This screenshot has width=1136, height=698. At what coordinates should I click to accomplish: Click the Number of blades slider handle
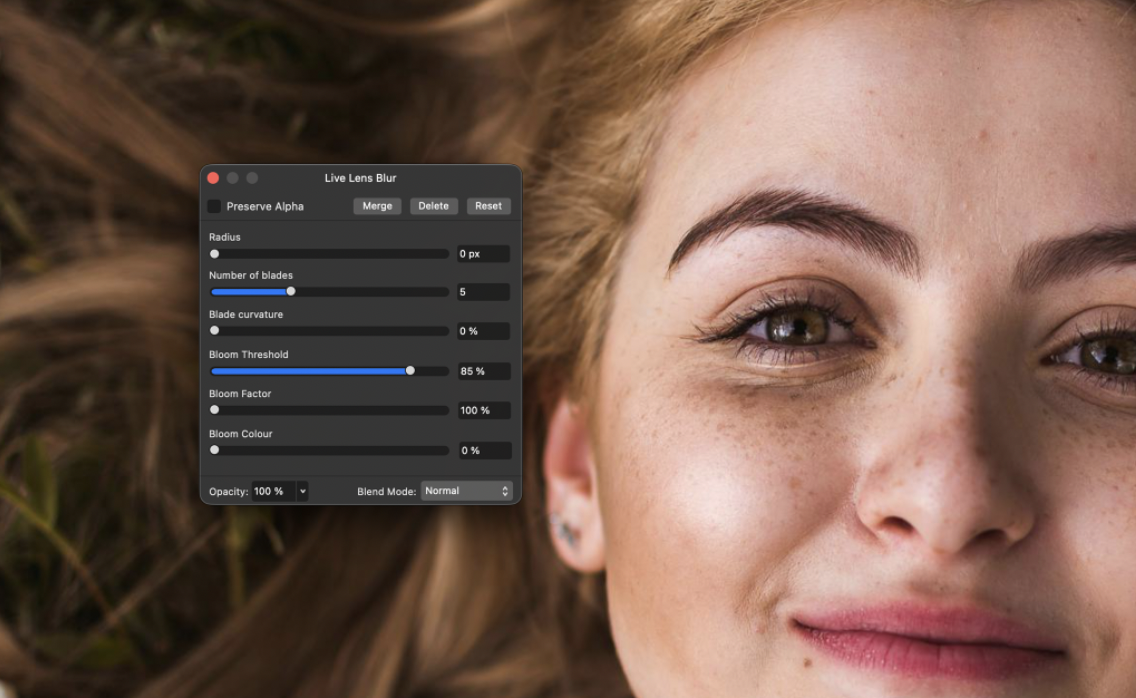[x=291, y=292]
